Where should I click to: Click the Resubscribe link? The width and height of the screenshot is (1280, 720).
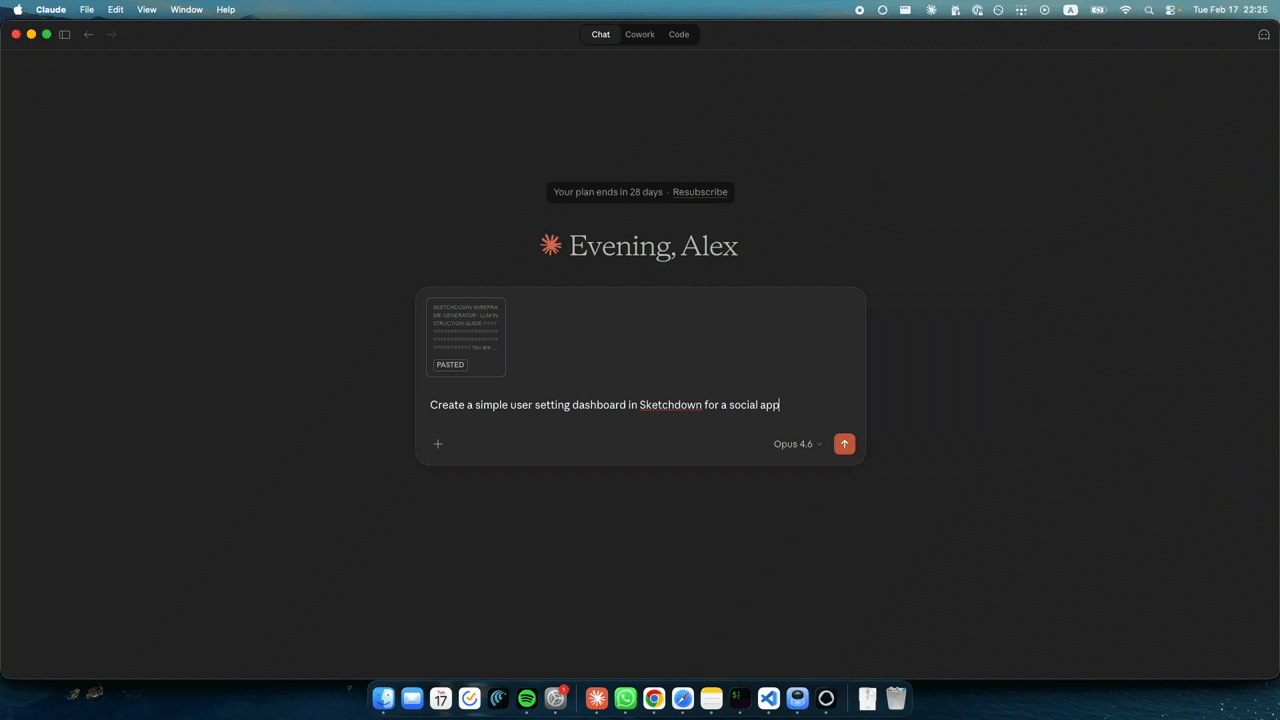click(700, 192)
